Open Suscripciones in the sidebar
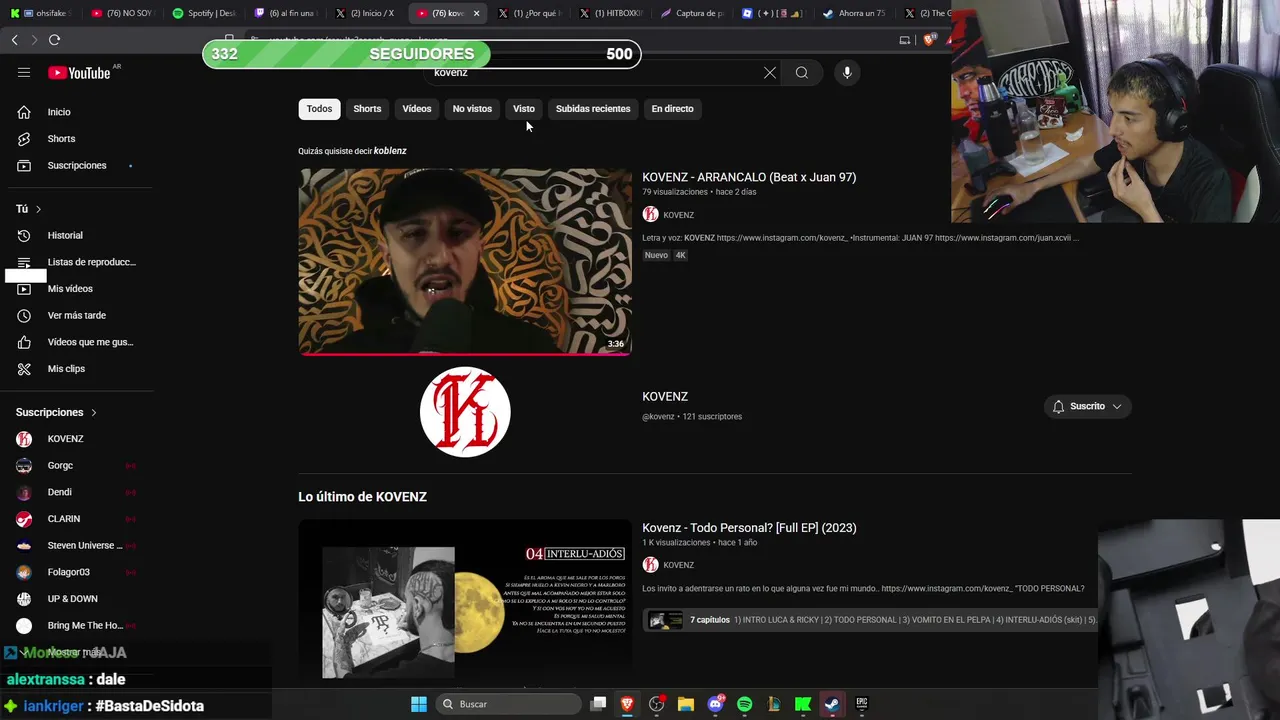This screenshot has width=1280, height=720. coord(76,165)
